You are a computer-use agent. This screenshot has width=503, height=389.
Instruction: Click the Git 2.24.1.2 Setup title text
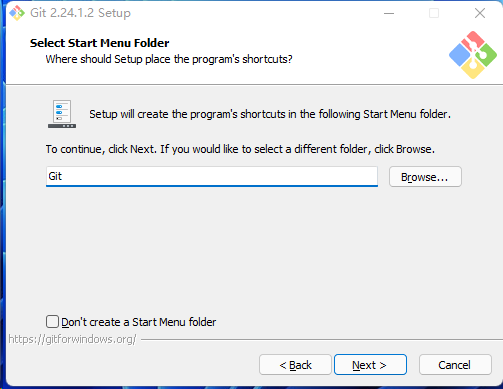tap(80, 13)
